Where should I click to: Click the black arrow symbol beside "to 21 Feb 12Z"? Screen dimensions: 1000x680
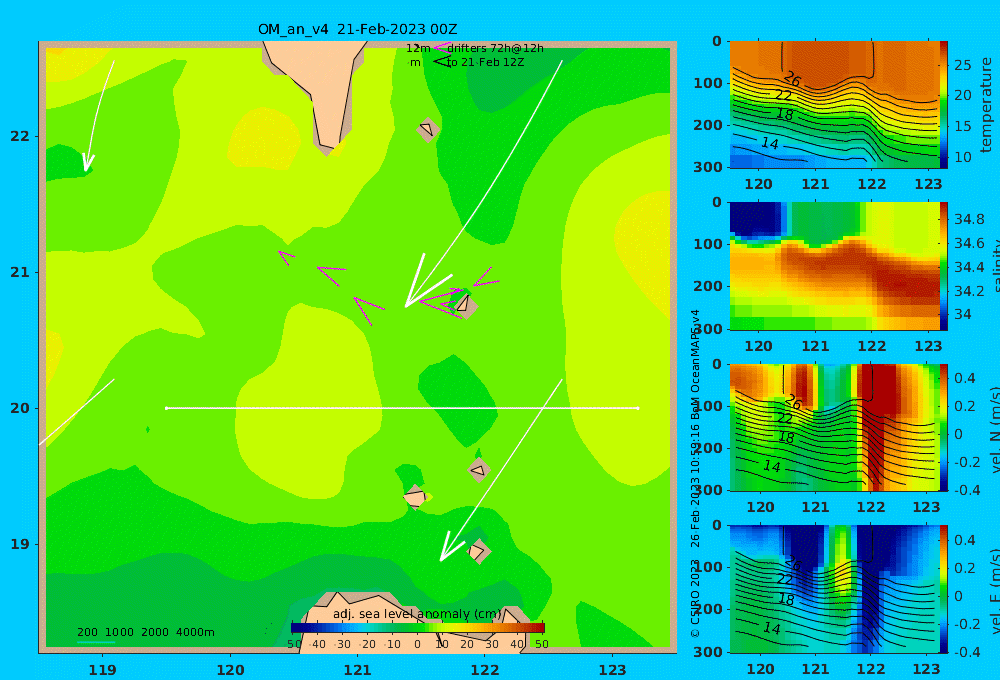click(x=442, y=61)
